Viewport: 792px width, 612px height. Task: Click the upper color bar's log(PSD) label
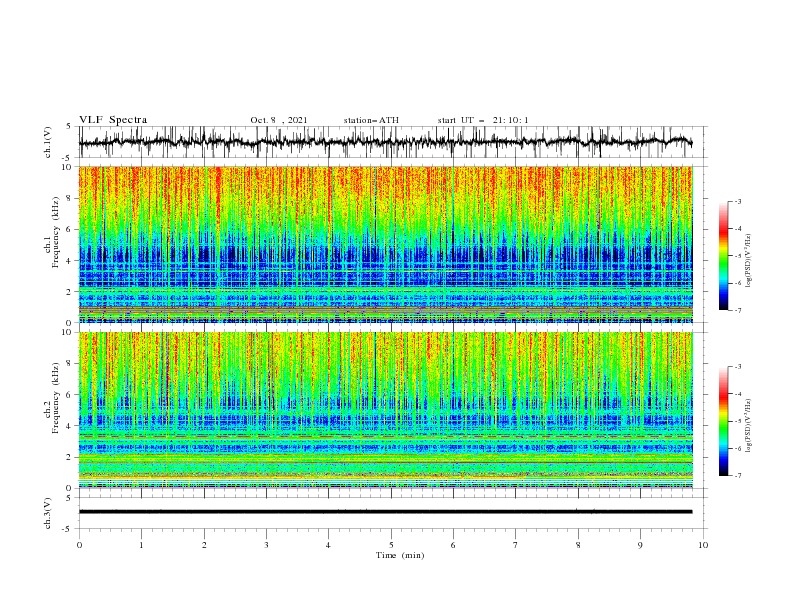click(x=748, y=260)
